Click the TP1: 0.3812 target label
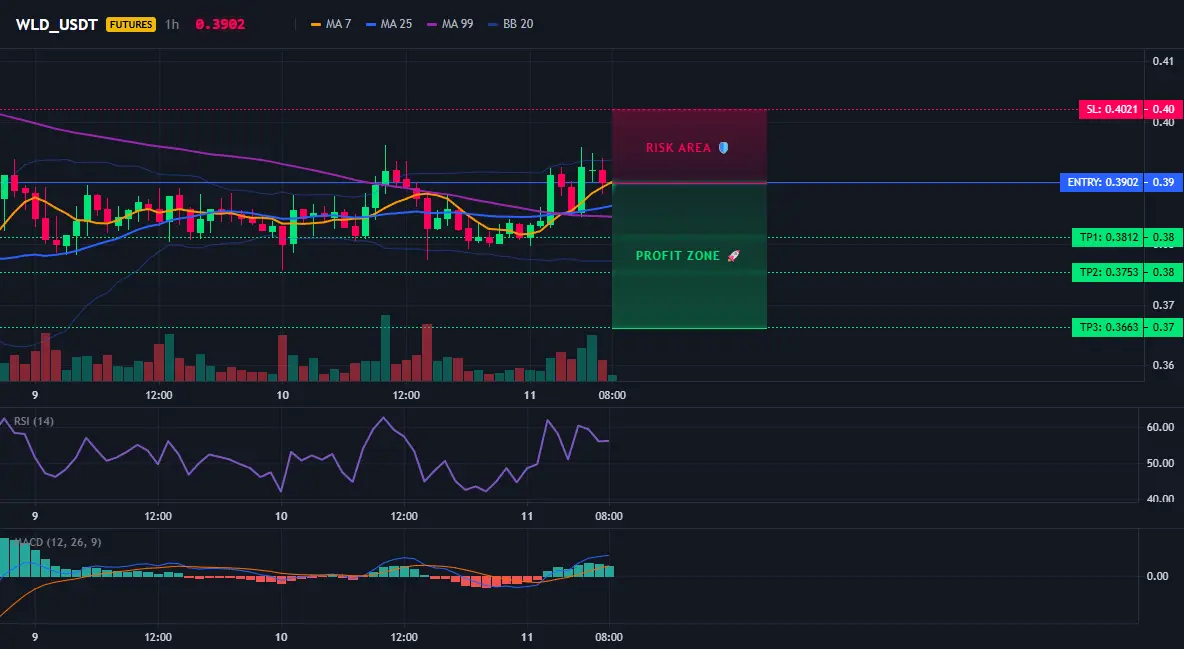 1108,237
